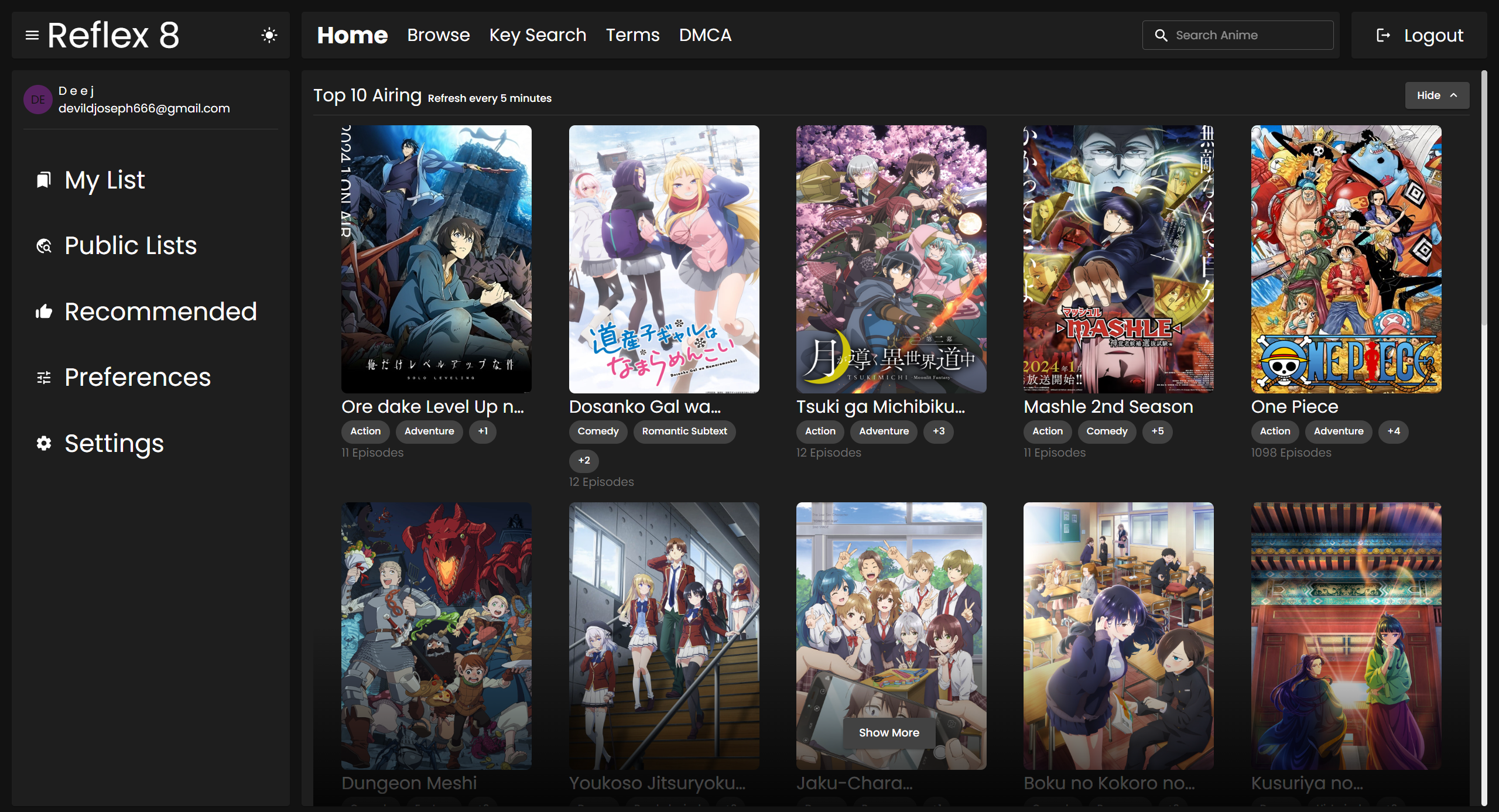Click the Settings gear icon
Image resolution: width=1499 pixels, height=812 pixels.
coord(44,443)
